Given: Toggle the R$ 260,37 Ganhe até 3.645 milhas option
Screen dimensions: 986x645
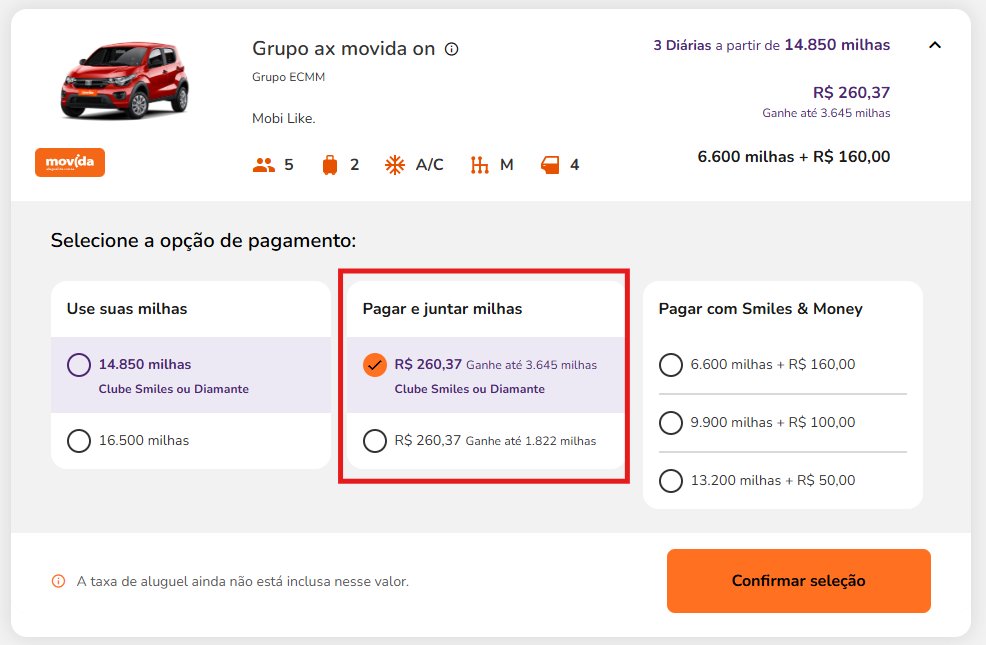Looking at the screenshot, I should click(x=375, y=365).
